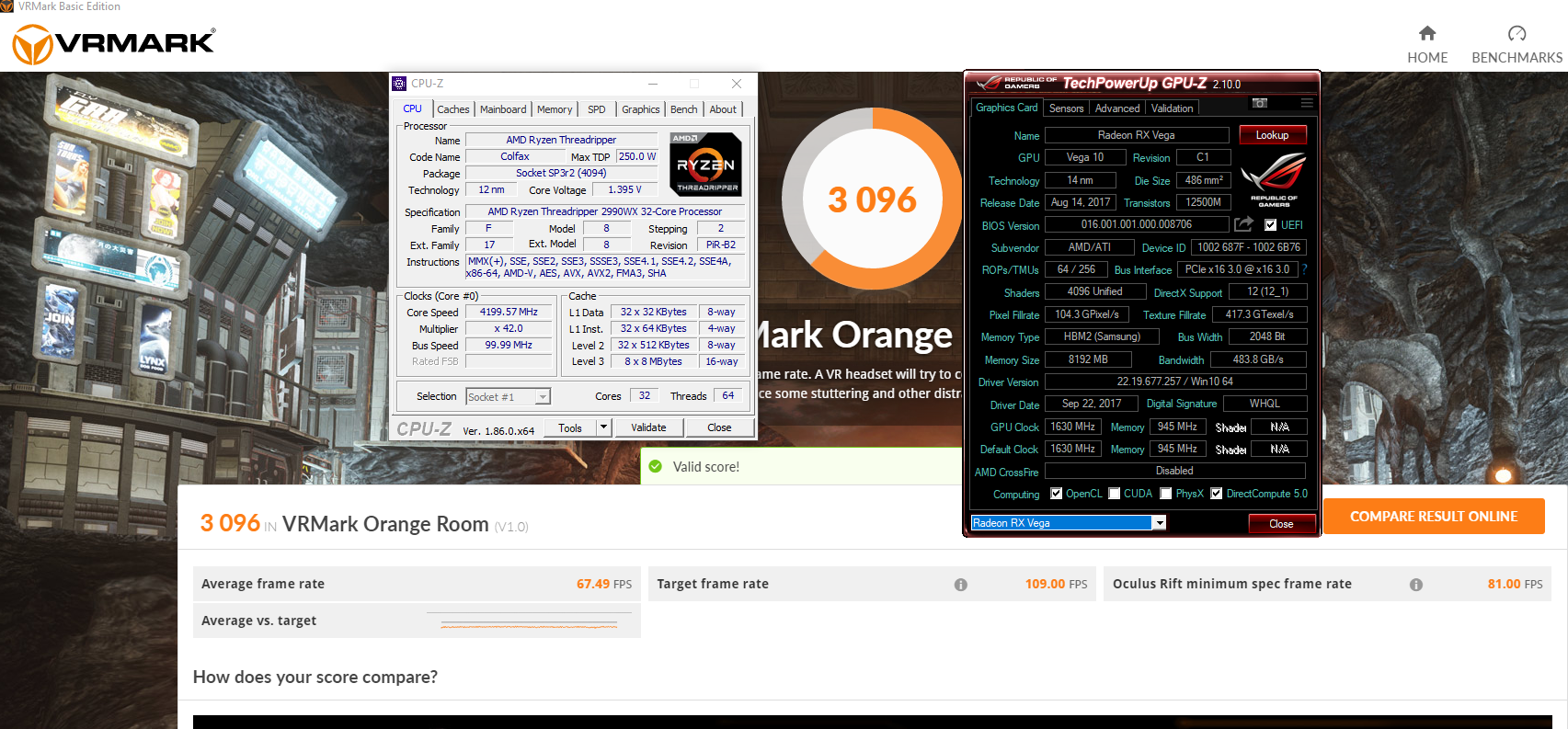The height and width of the screenshot is (729, 1568).
Task: Toggle the UEFI checkbox in GPU-Z
Action: pos(1270,225)
